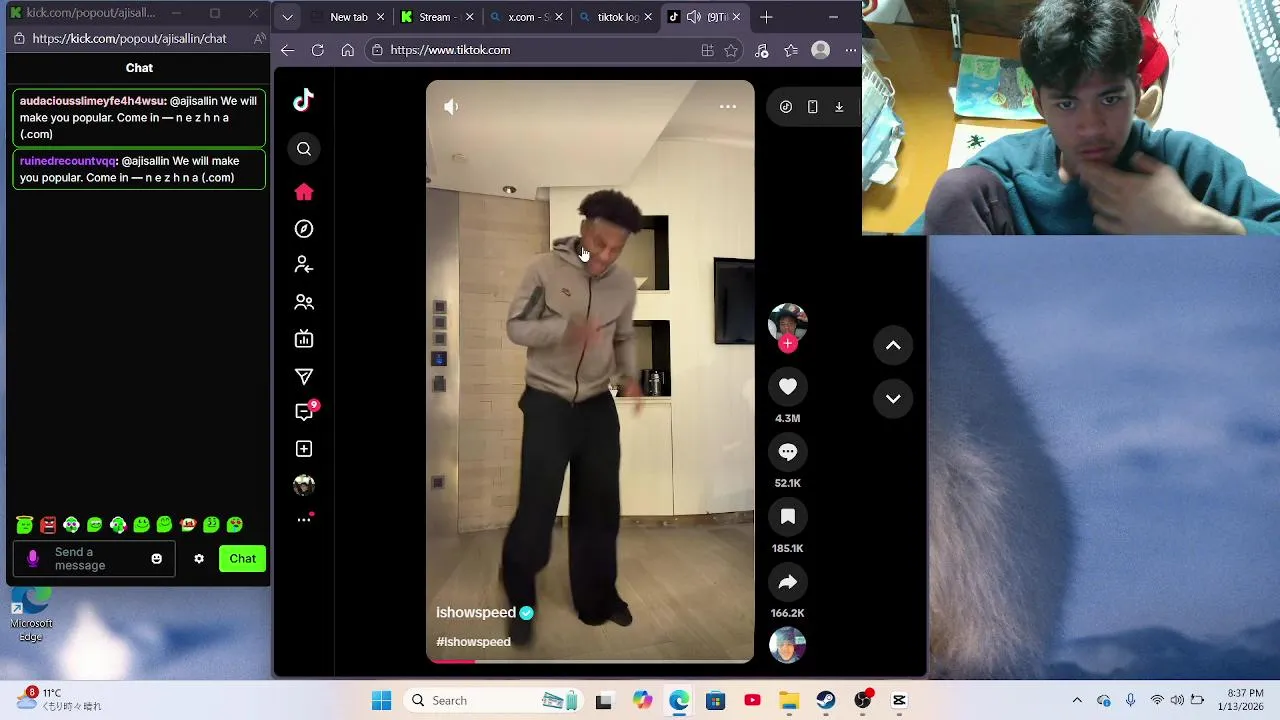
Task: Open TikTok search in the sidebar
Action: pos(304,149)
